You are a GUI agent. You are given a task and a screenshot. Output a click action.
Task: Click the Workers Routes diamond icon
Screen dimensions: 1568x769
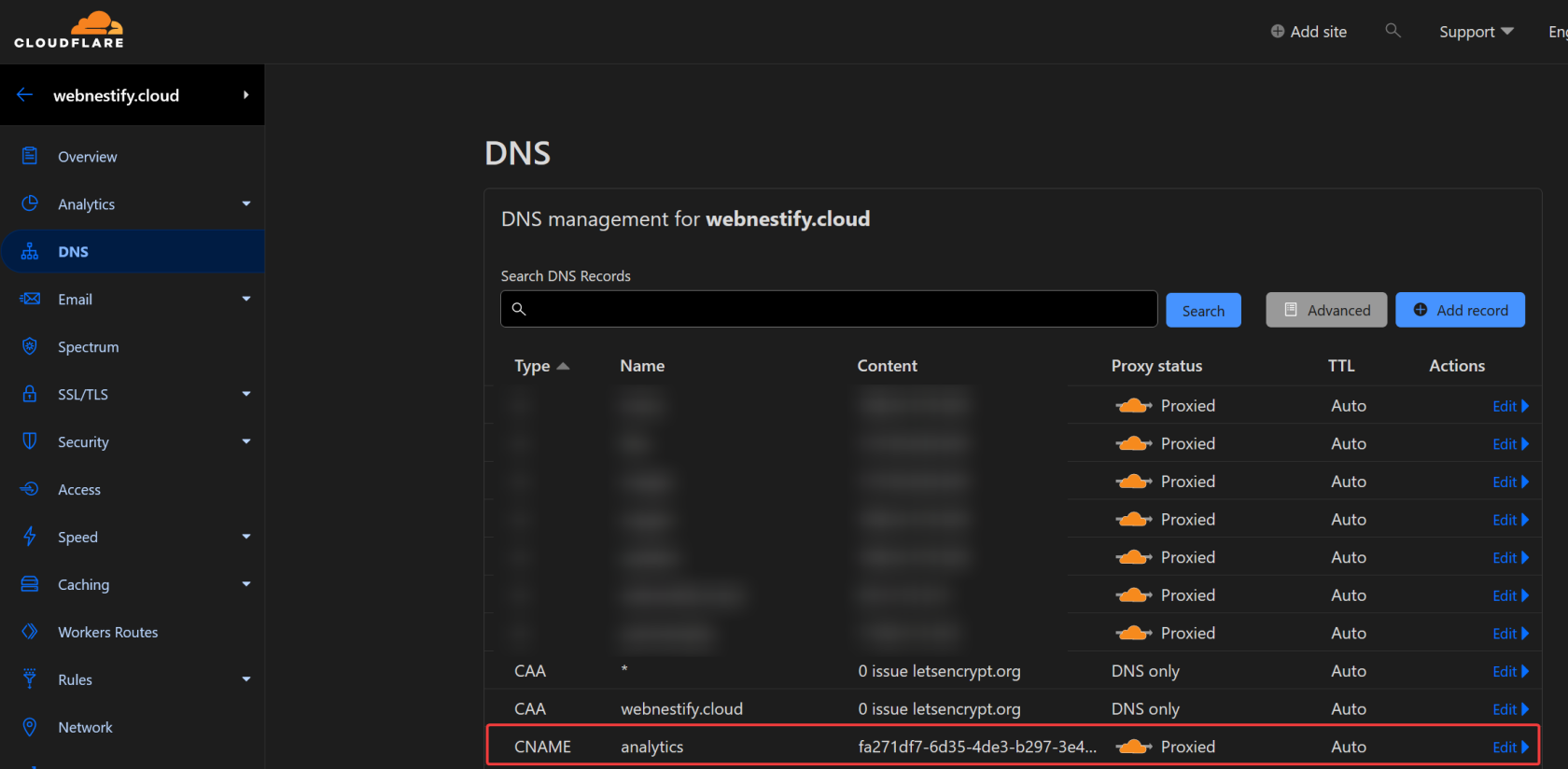(30, 632)
